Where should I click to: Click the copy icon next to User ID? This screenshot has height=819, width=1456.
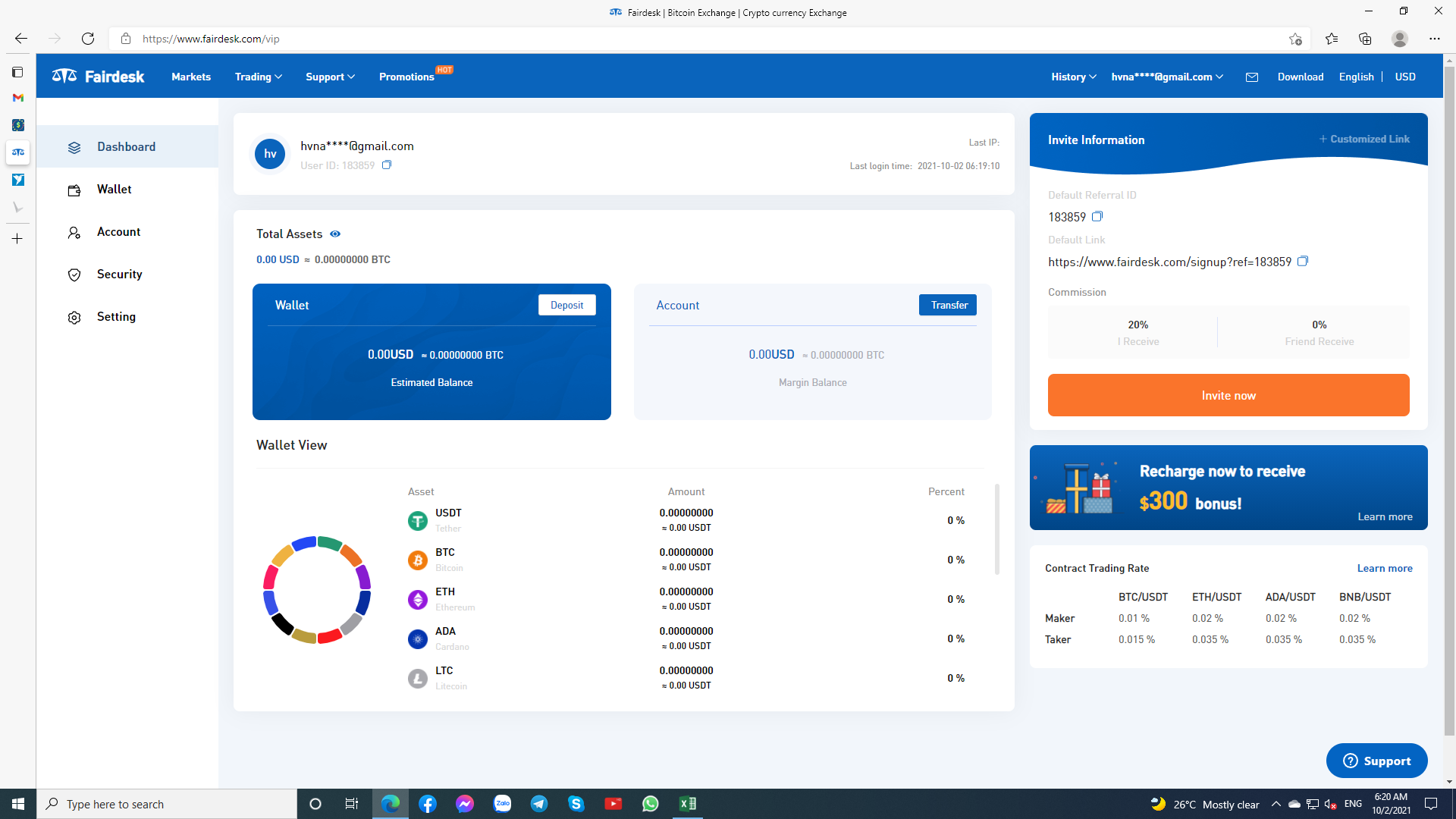coord(387,165)
